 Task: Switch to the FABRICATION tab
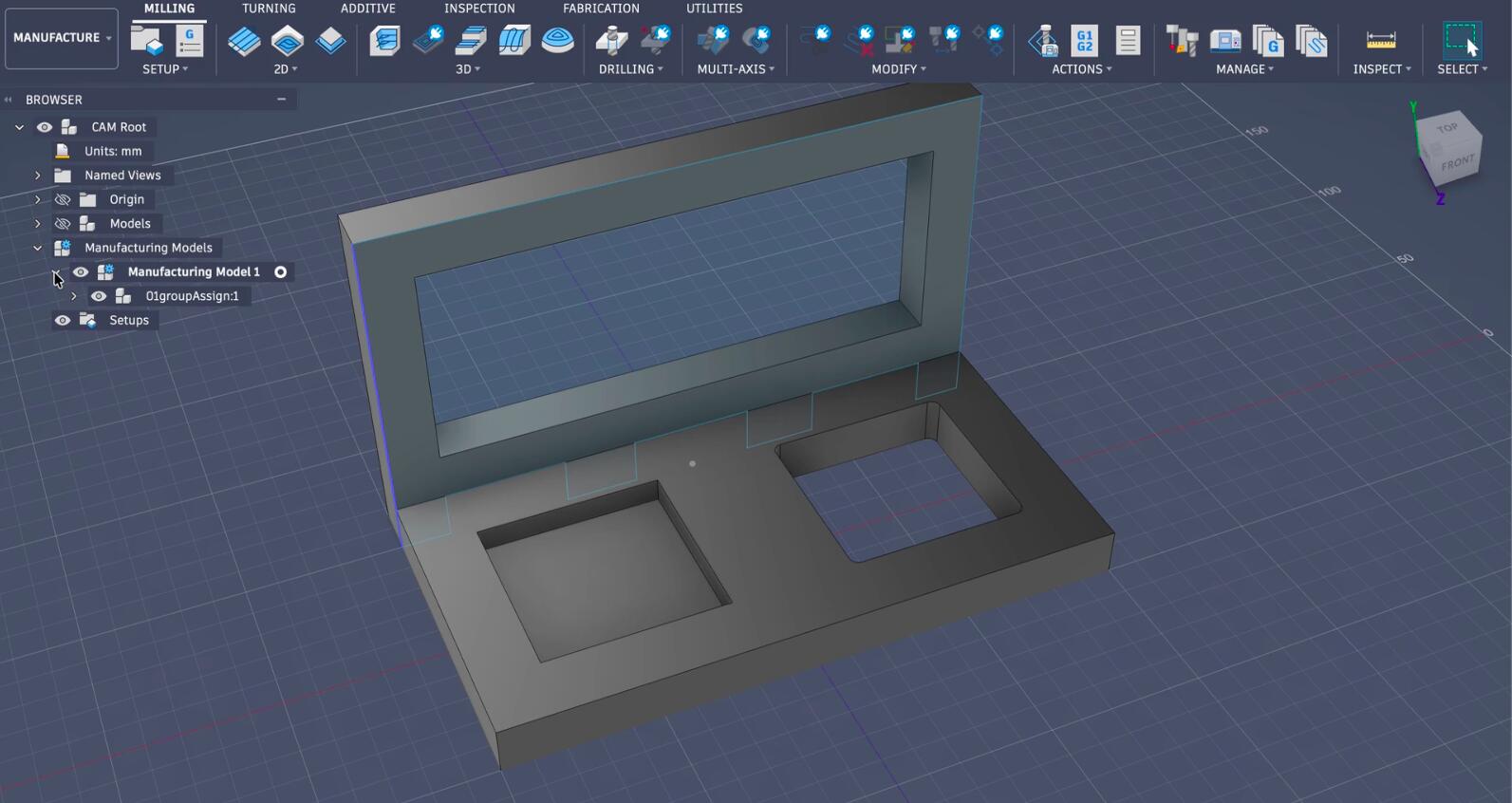pyautogui.click(x=601, y=9)
